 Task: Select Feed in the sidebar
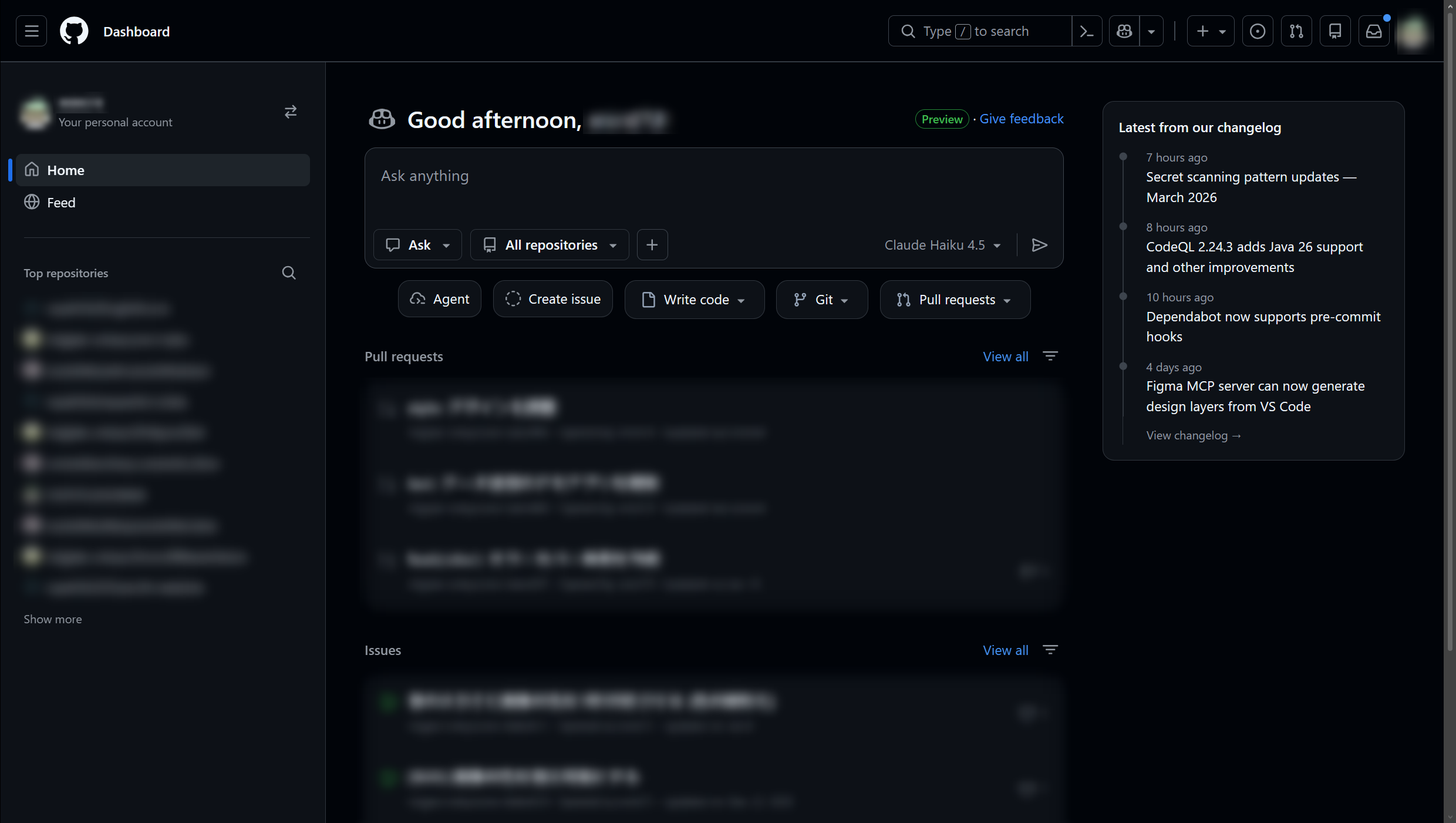(61, 202)
